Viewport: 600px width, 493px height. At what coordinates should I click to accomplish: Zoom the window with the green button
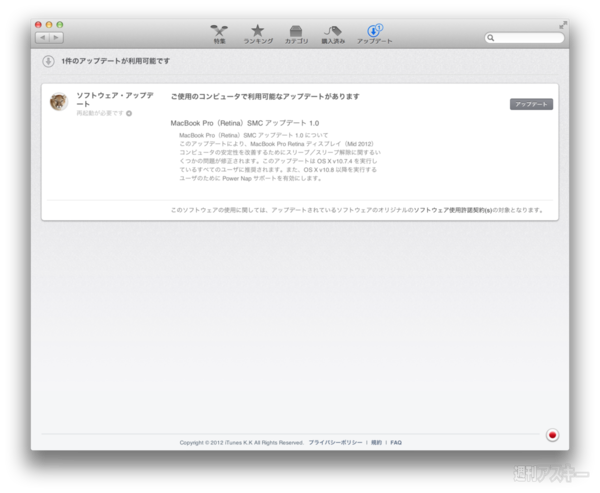60,24
